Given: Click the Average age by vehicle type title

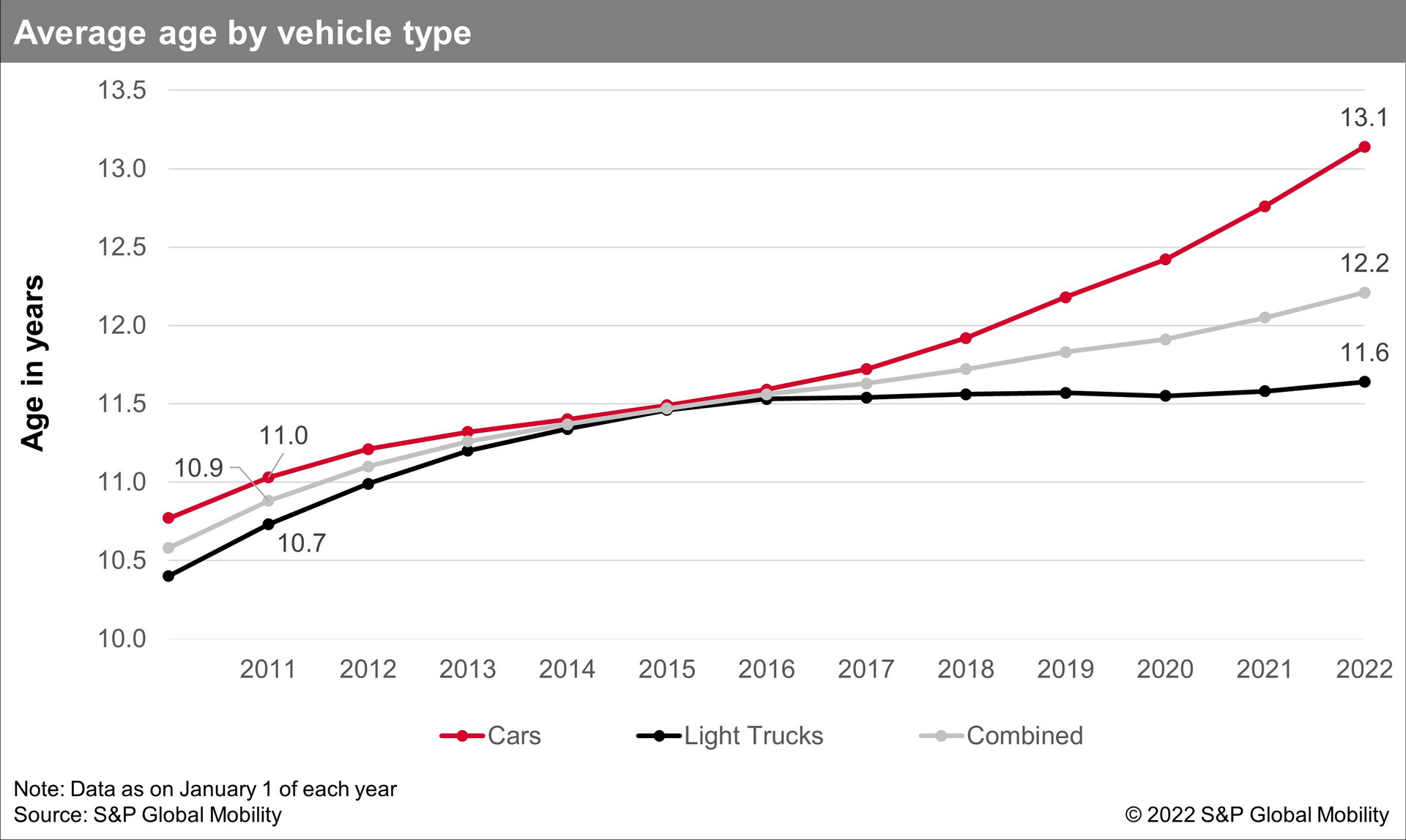Looking at the screenshot, I should (x=242, y=33).
